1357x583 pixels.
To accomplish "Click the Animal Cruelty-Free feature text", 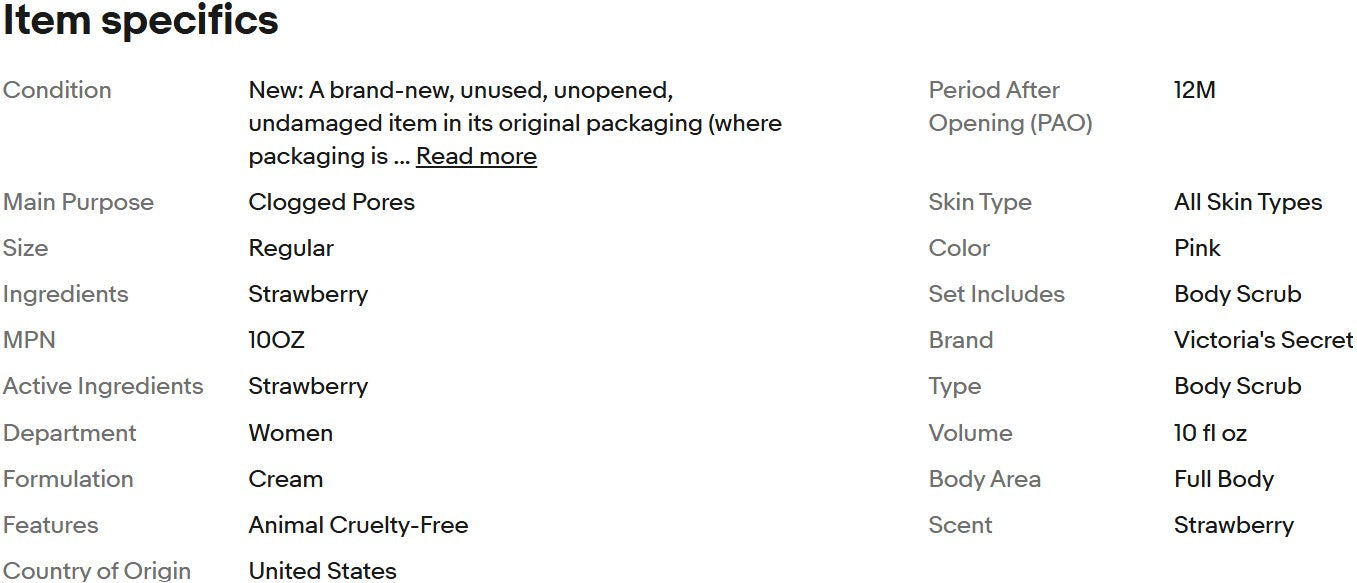I will pyautogui.click(x=358, y=525).
